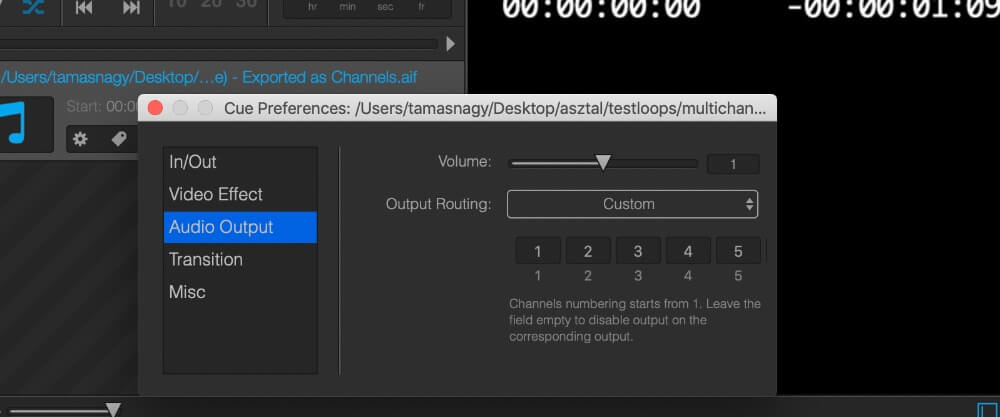Toggle shuffle playback icon
This screenshot has width=1000, height=417.
[x=32, y=7]
